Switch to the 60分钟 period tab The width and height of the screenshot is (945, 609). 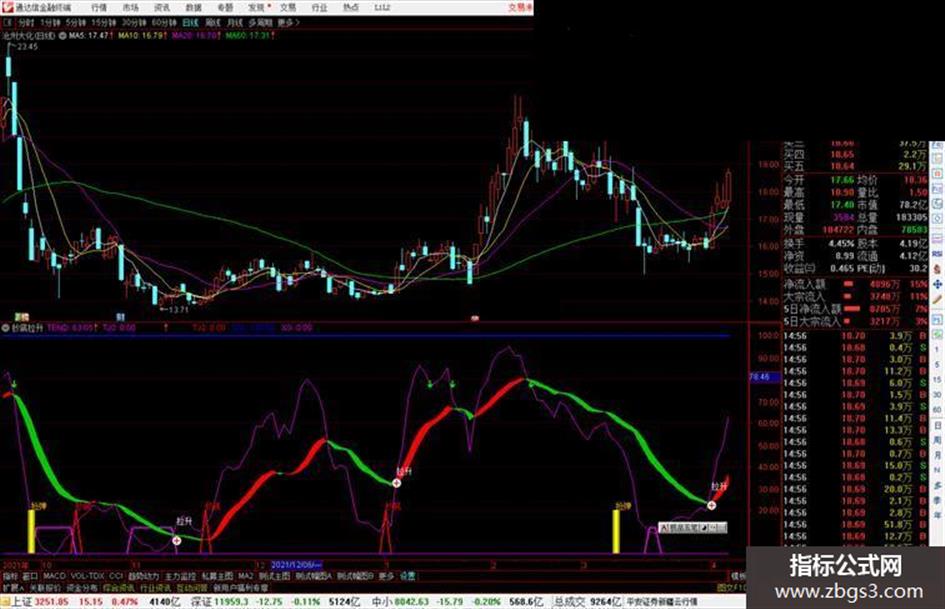tap(164, 23)
